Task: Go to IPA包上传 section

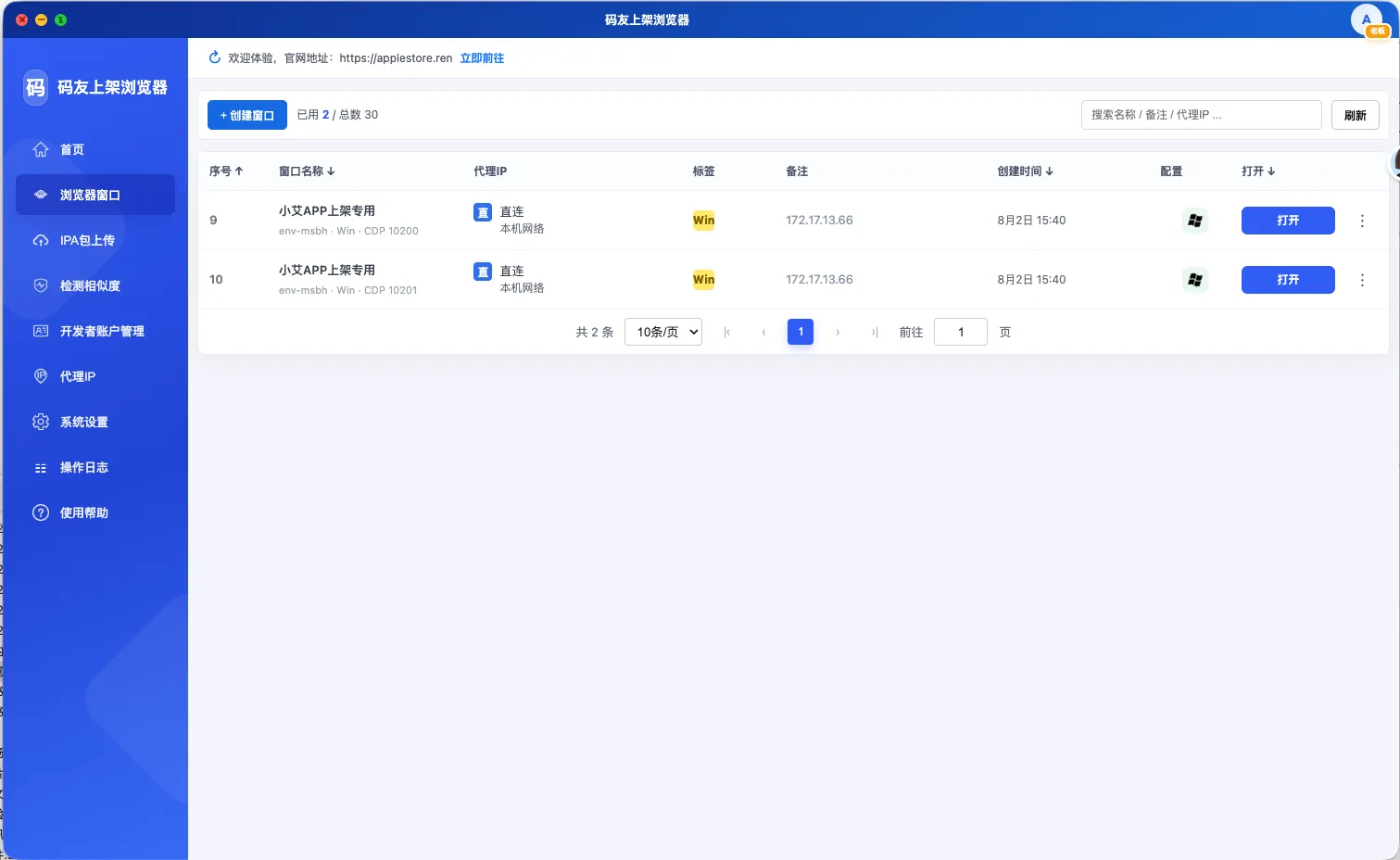Action: click(95, 240)
